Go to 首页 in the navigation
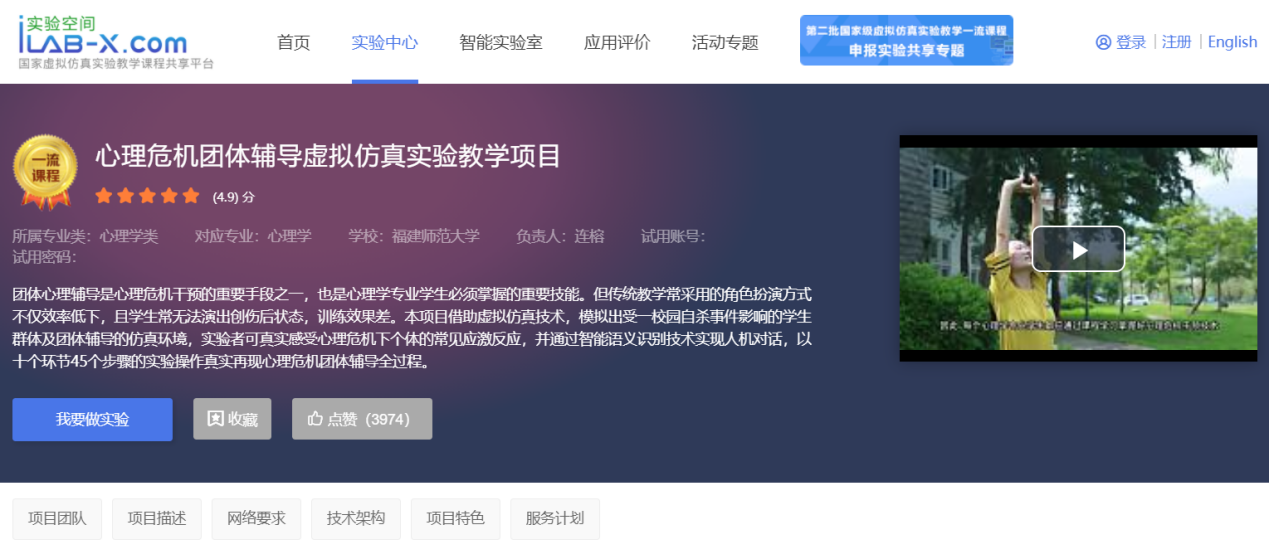Image resolution: width=1269 pixels, height=554 pixels. [x=293, y=42]
